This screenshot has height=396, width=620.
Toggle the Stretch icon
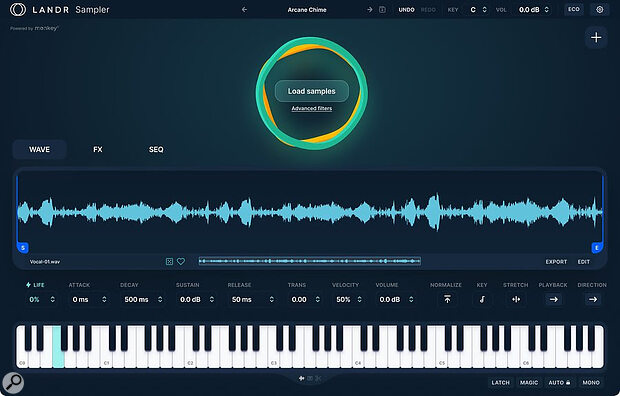[516, 299]
